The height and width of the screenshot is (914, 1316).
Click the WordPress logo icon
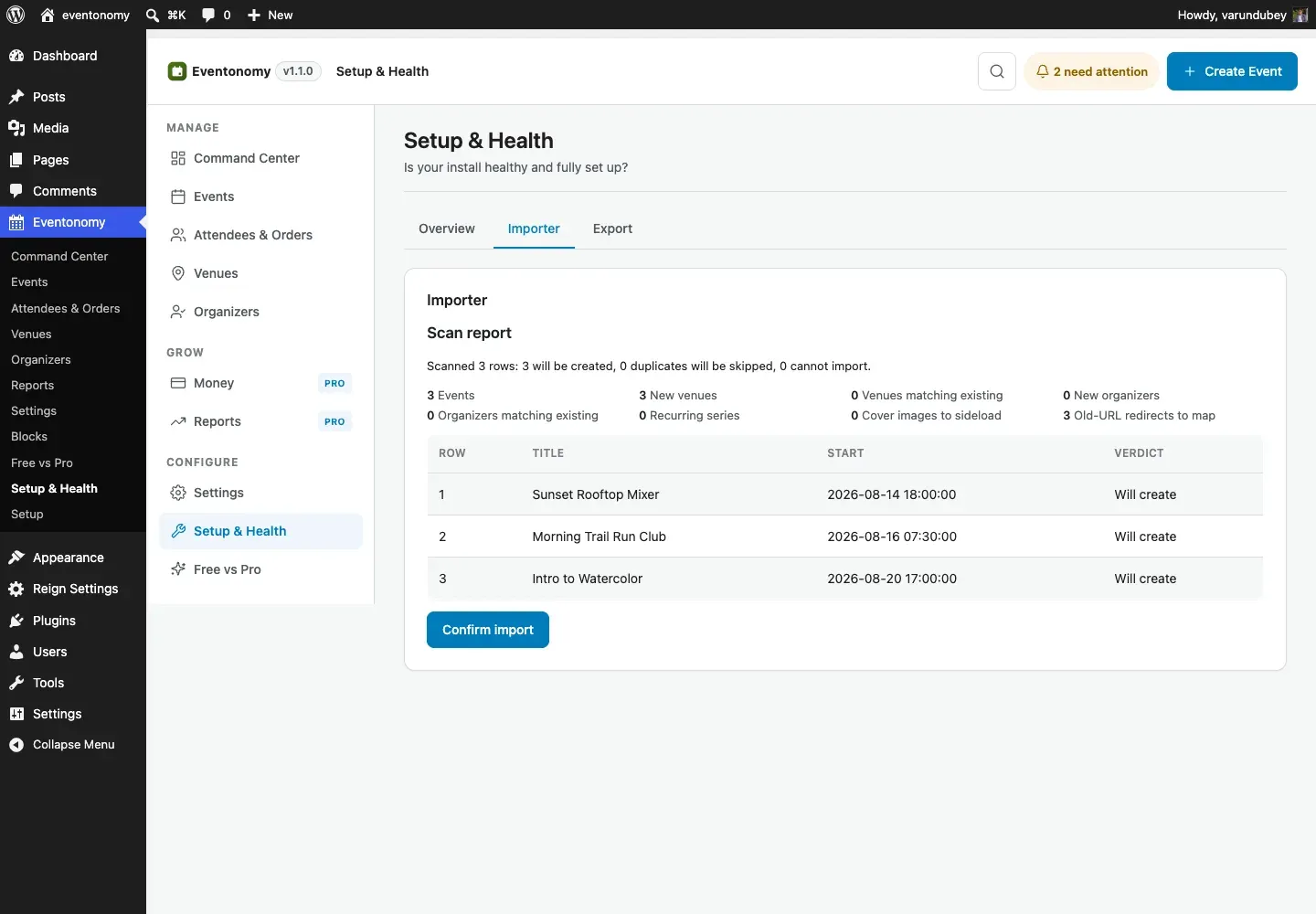[x=16, y=15]
